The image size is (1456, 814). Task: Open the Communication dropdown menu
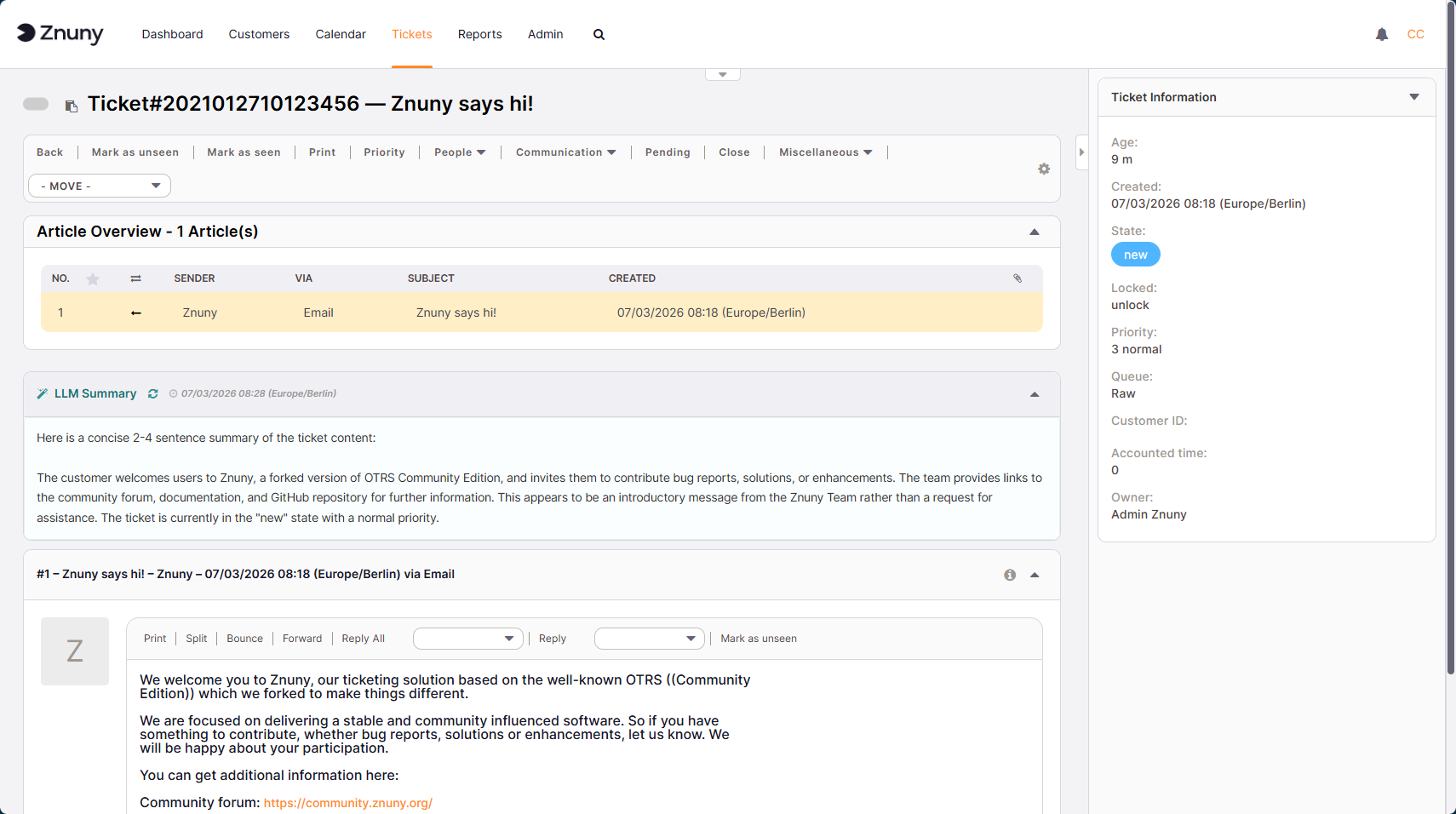pos(565,152)
